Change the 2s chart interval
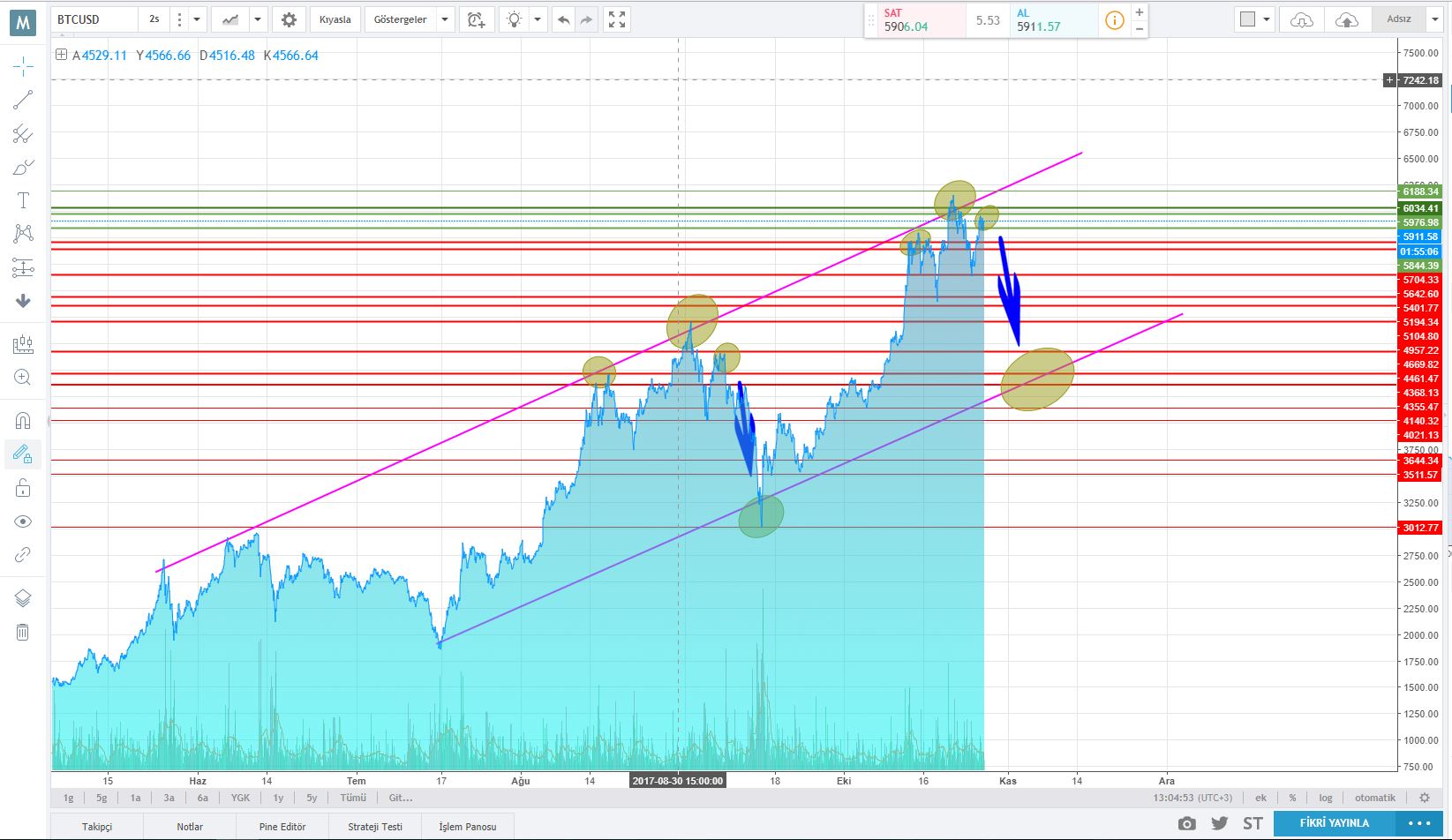The image size is (1452, 840). pos(154,19)
